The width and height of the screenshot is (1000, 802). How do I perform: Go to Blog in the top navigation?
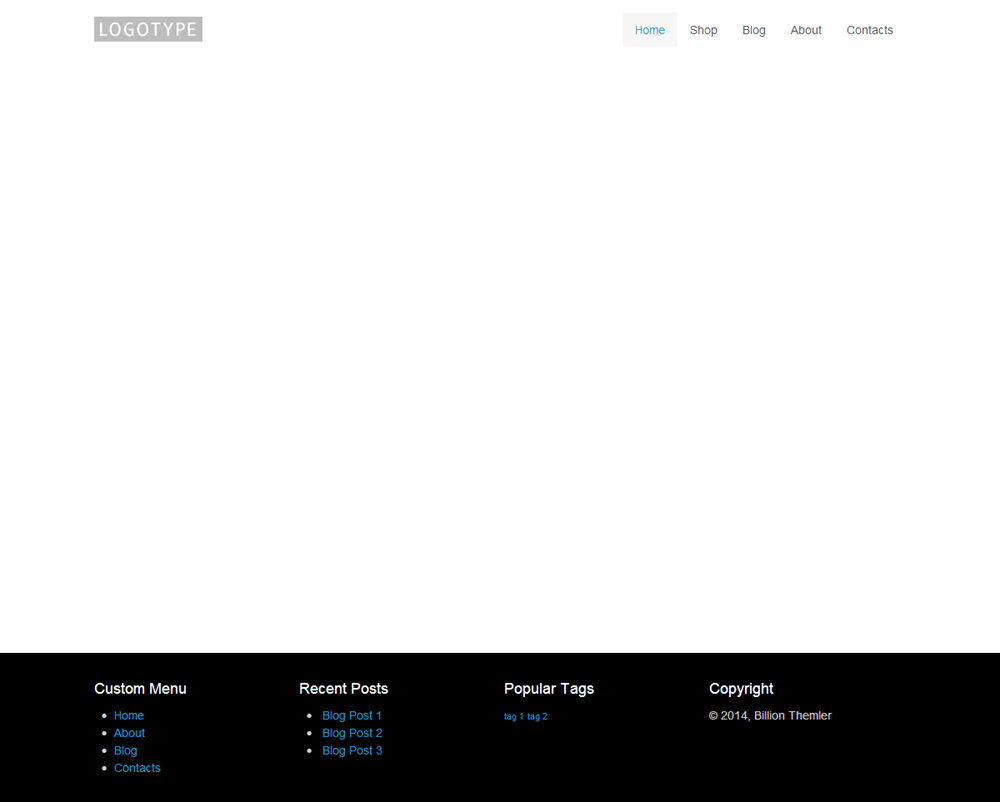pos(753,30)
